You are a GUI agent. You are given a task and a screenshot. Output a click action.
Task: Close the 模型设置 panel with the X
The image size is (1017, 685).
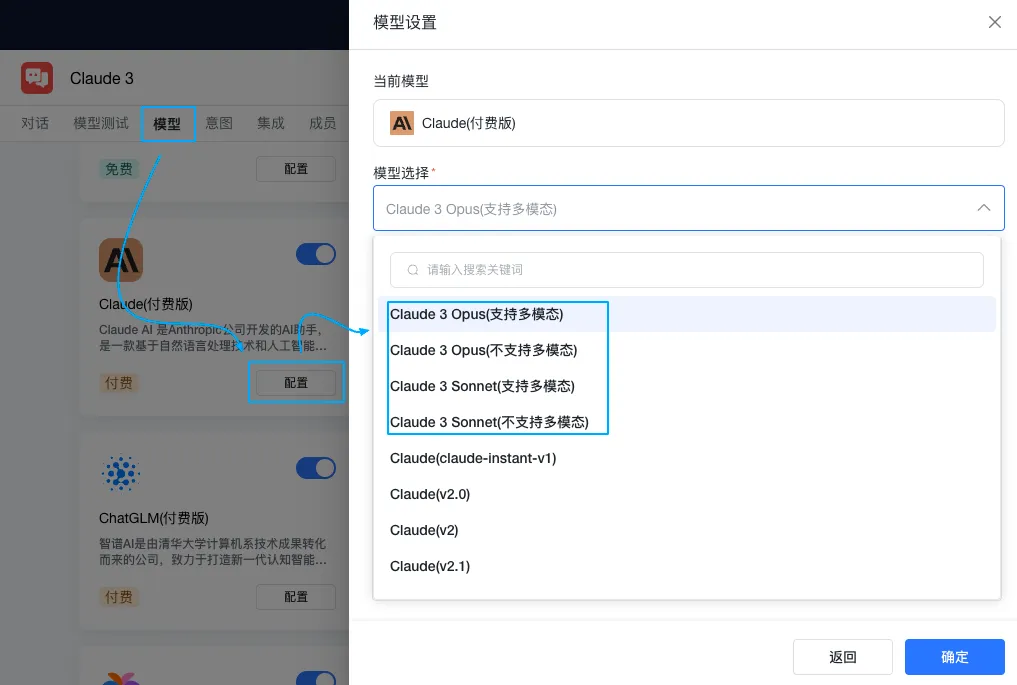point(994,22)
